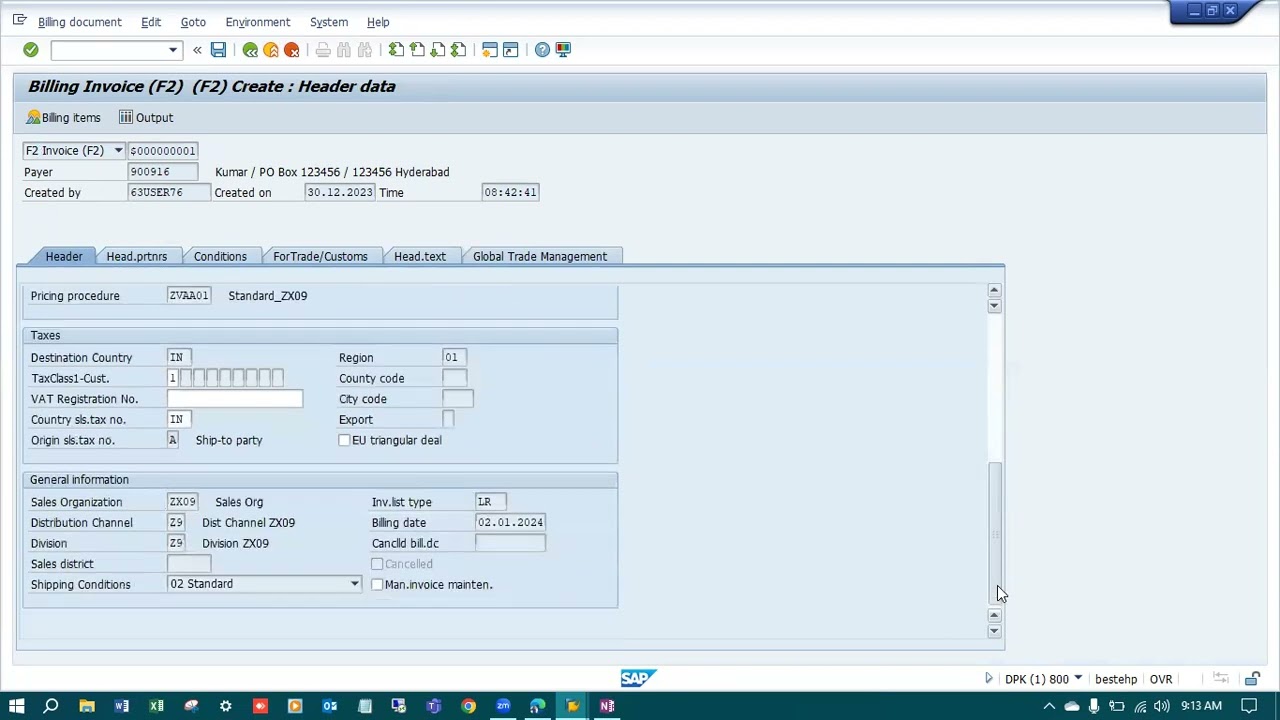
Task: Go to Last Page icon
Action: [x=458, y=50]
